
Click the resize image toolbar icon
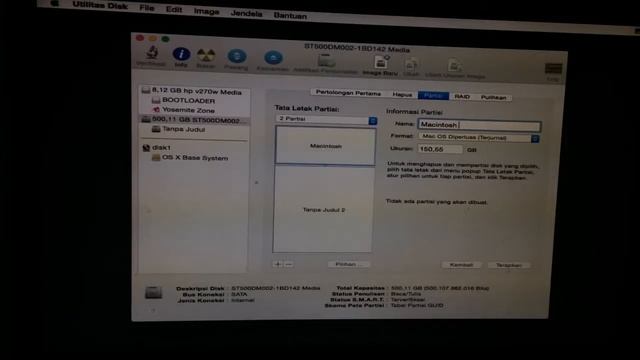[x=454, y=66]
